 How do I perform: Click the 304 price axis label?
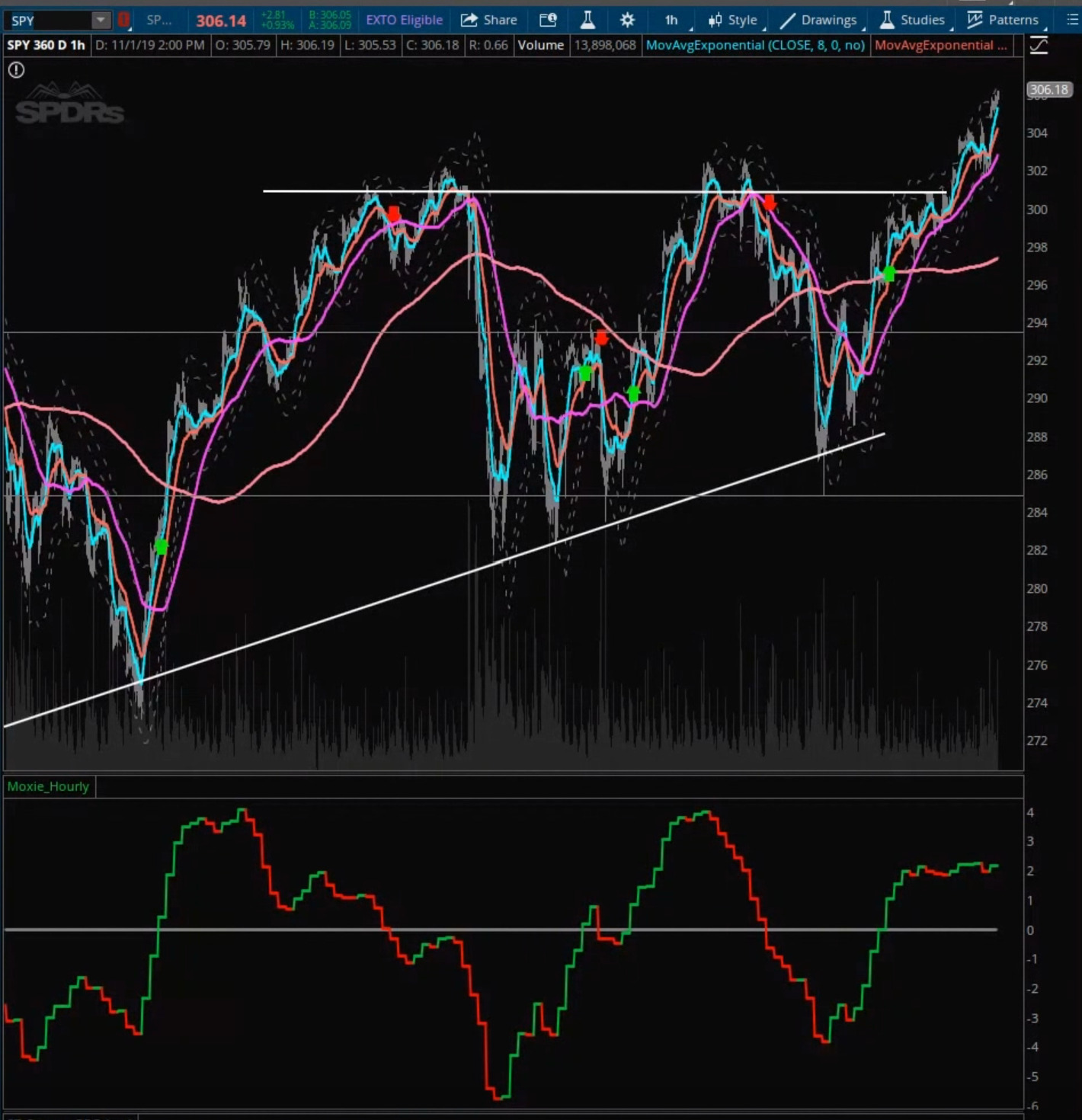tap(1037, 133)
